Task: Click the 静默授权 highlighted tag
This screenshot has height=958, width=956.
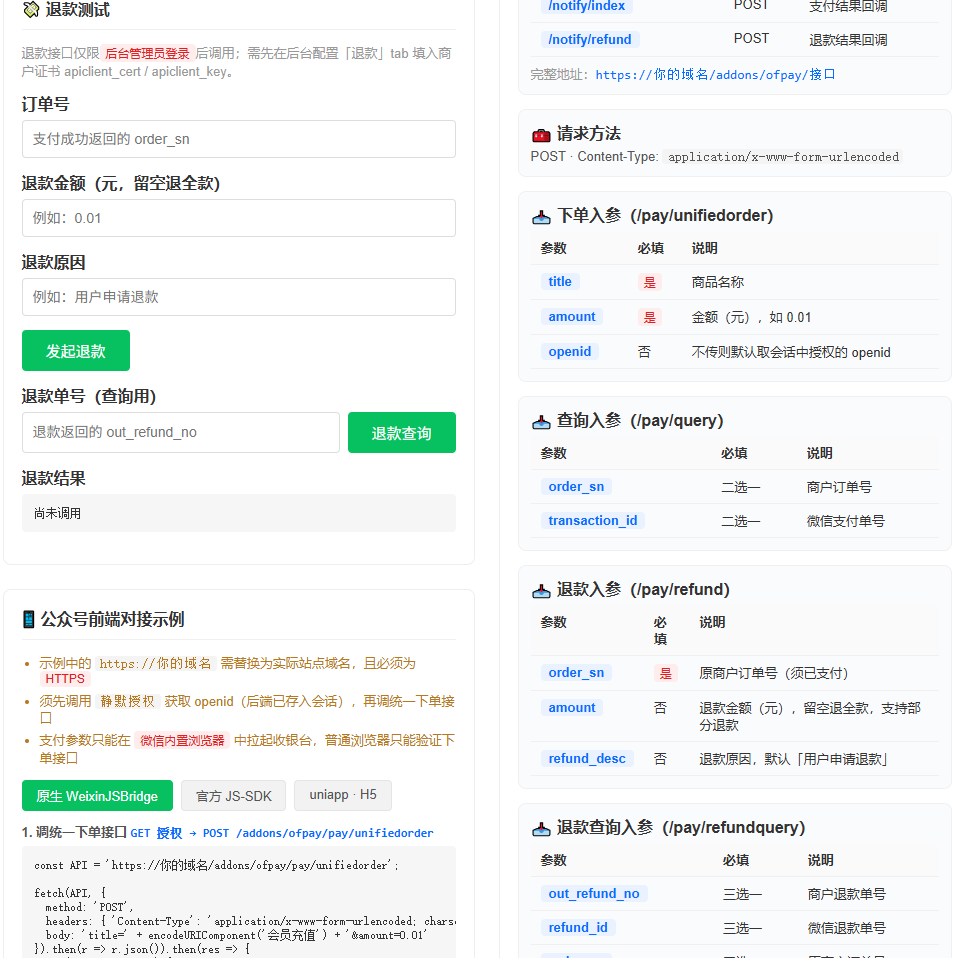Action: click(128, 701)
